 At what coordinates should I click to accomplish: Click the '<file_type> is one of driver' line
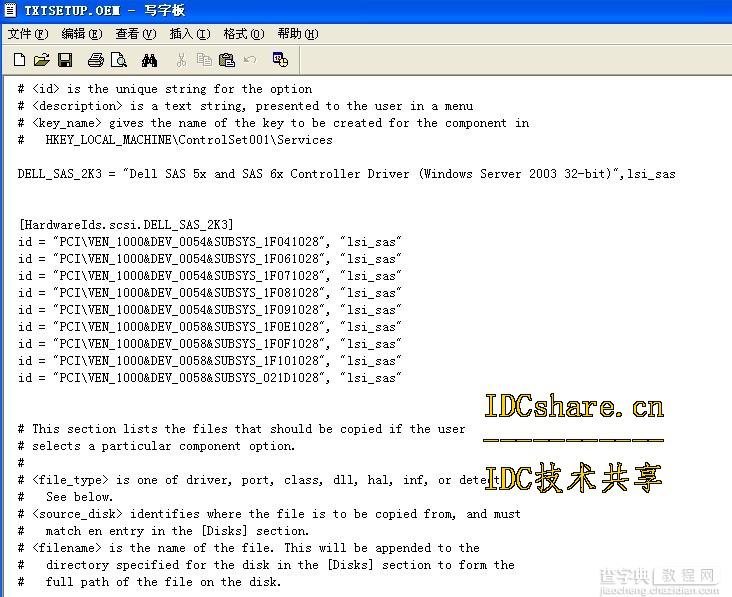pos(259,480)
